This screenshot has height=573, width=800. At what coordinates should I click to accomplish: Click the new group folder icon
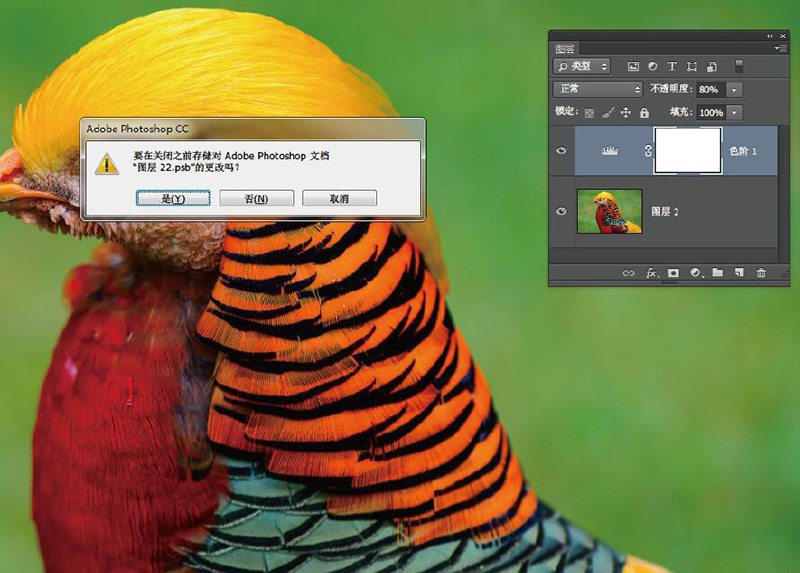coord(717,272)
